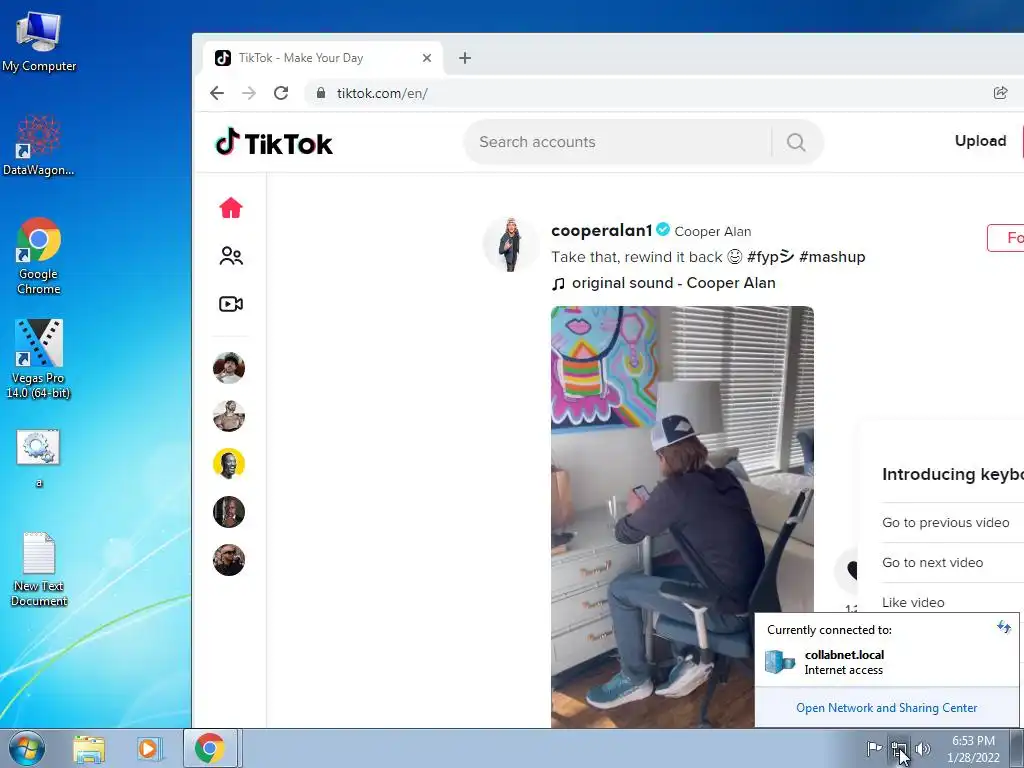Open a new browser tab with plus

(x=464, y=58)
